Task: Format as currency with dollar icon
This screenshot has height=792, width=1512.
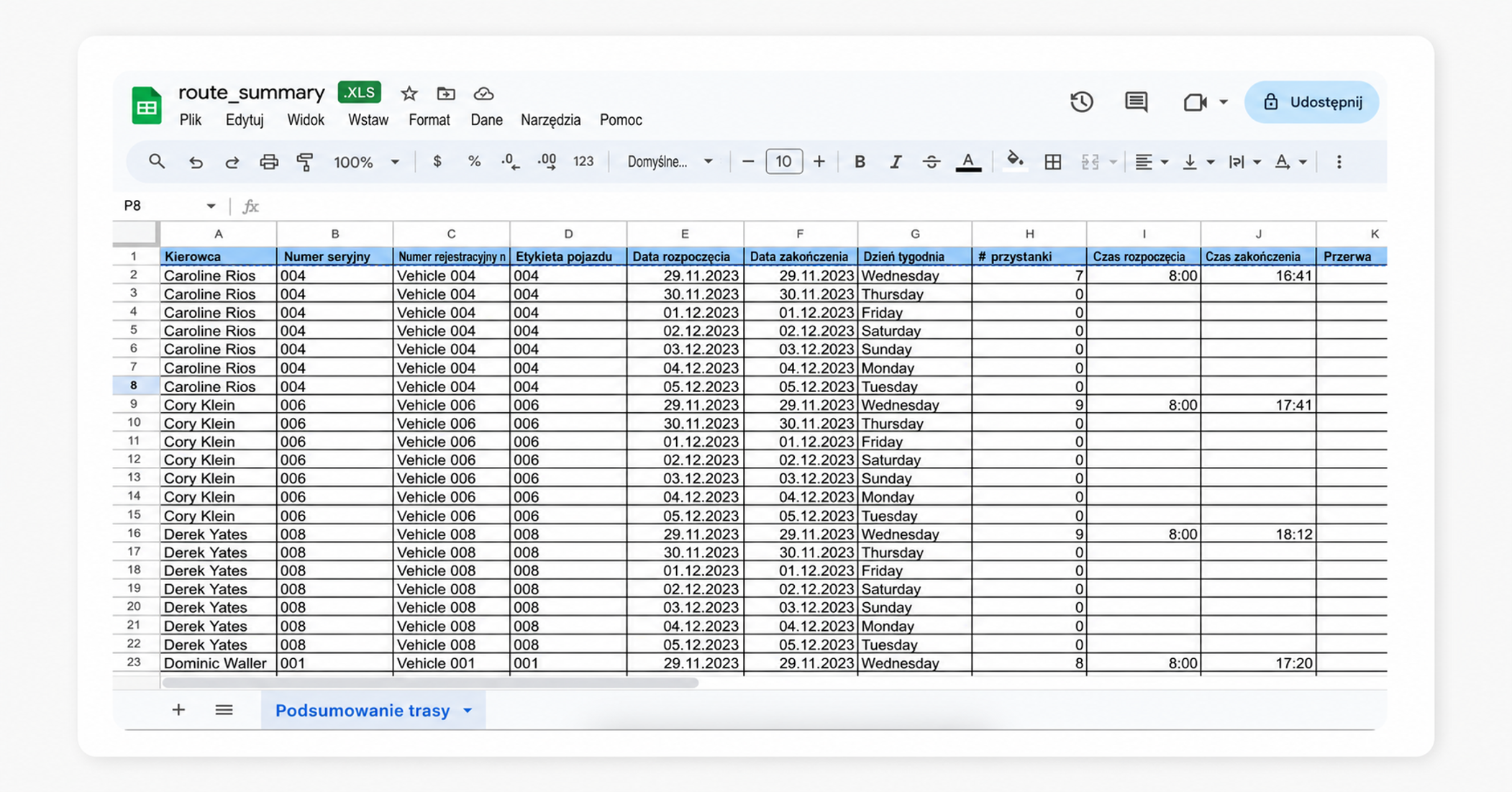Action: point(437,162)
